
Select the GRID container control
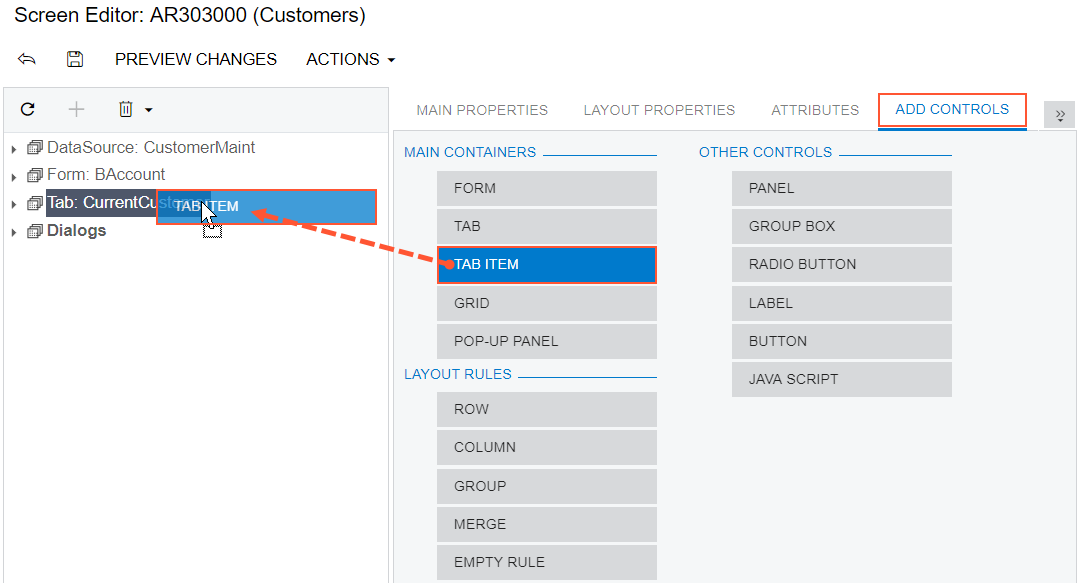(546, 303)
